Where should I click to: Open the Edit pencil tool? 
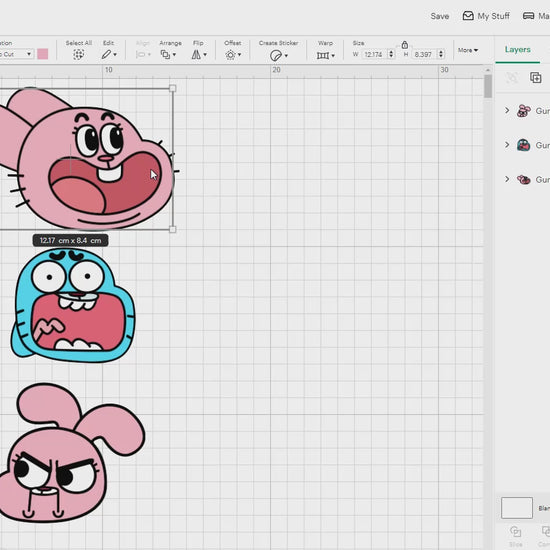[106, 54]
